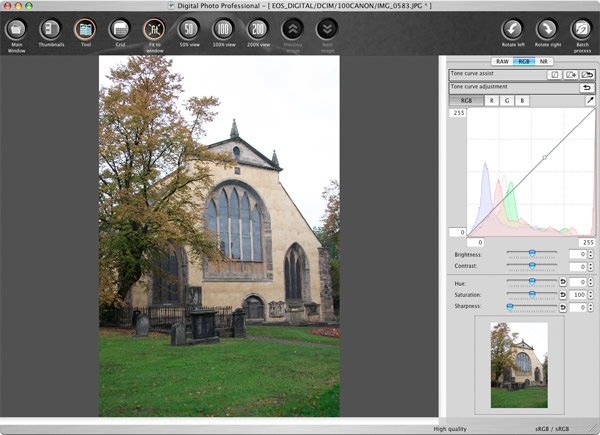
Task: Click the Brightness slider handle
Action: (532, 253)
